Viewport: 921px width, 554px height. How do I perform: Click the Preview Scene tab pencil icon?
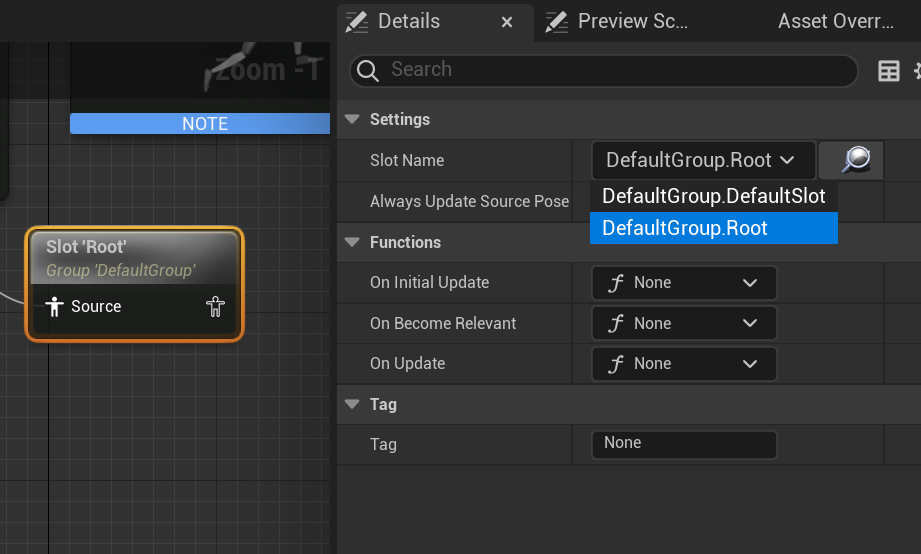click(557, 21)
